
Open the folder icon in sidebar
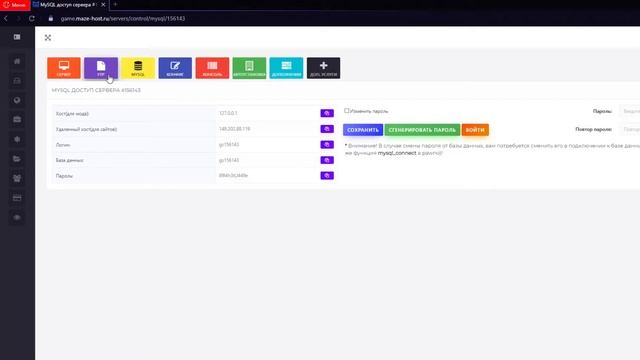click(17, 159)
